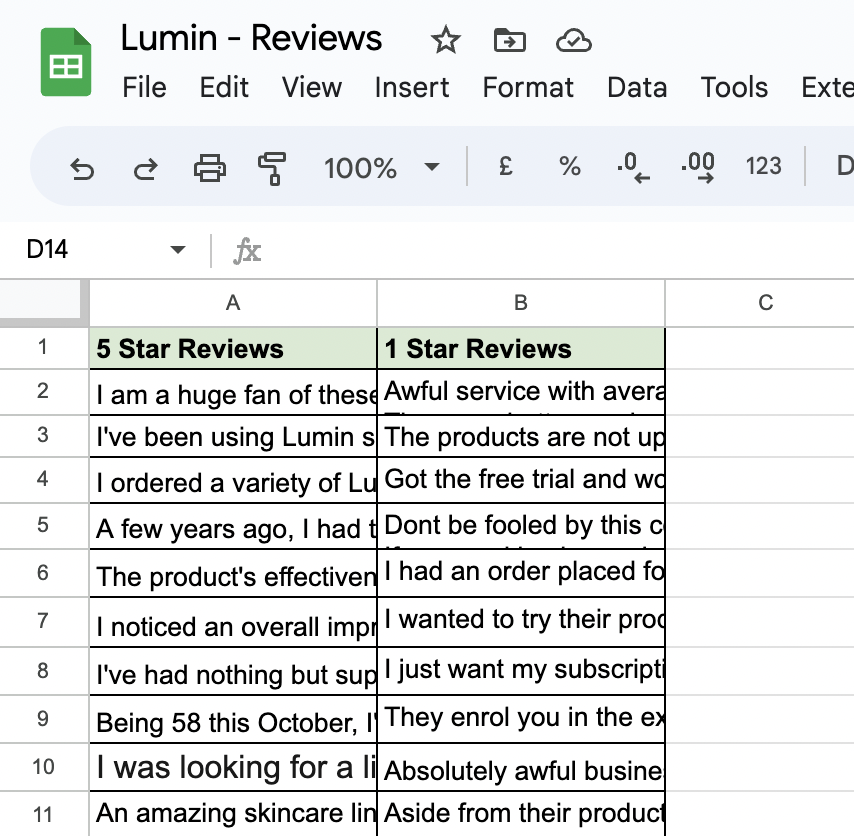The width and height of the screenshot is (854, 836).
Task: Check the cloud document status icon
Action: click(x=573, y=40)
